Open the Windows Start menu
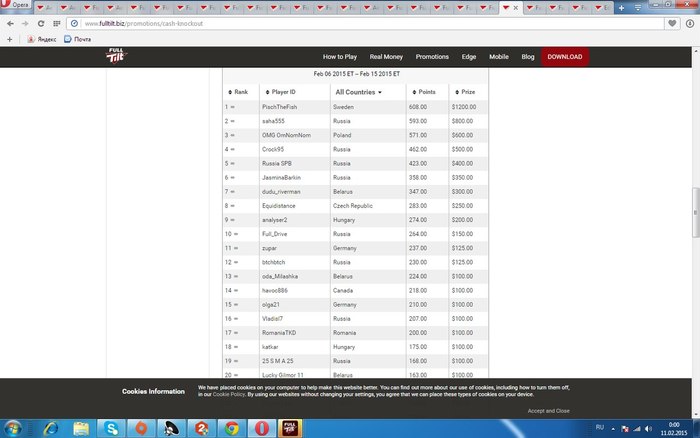The width and height of the screenshot is (700, 438). coord(12,429)
